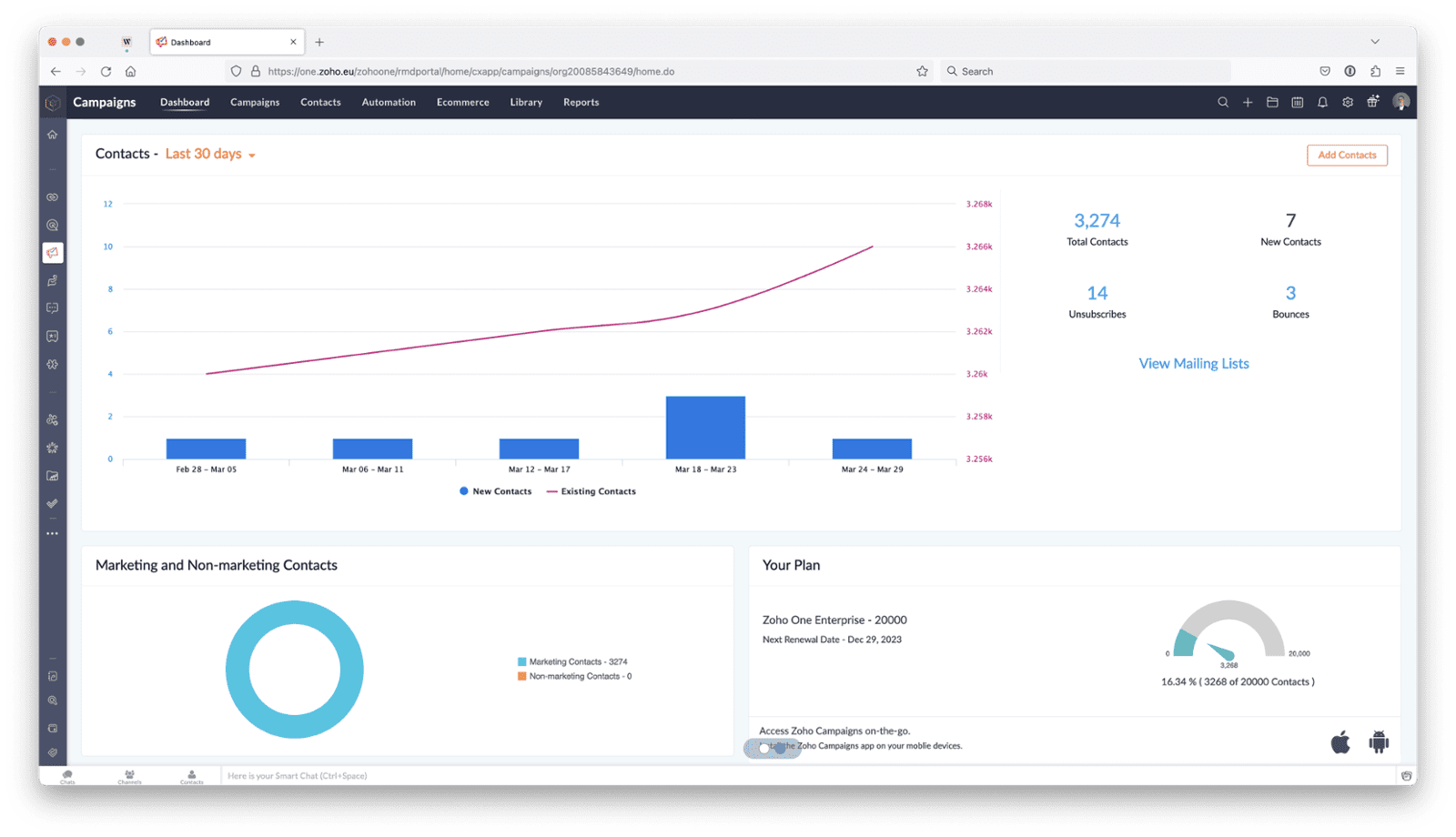Click the Feb 28 – Mar 05 bar

[206, 449]
